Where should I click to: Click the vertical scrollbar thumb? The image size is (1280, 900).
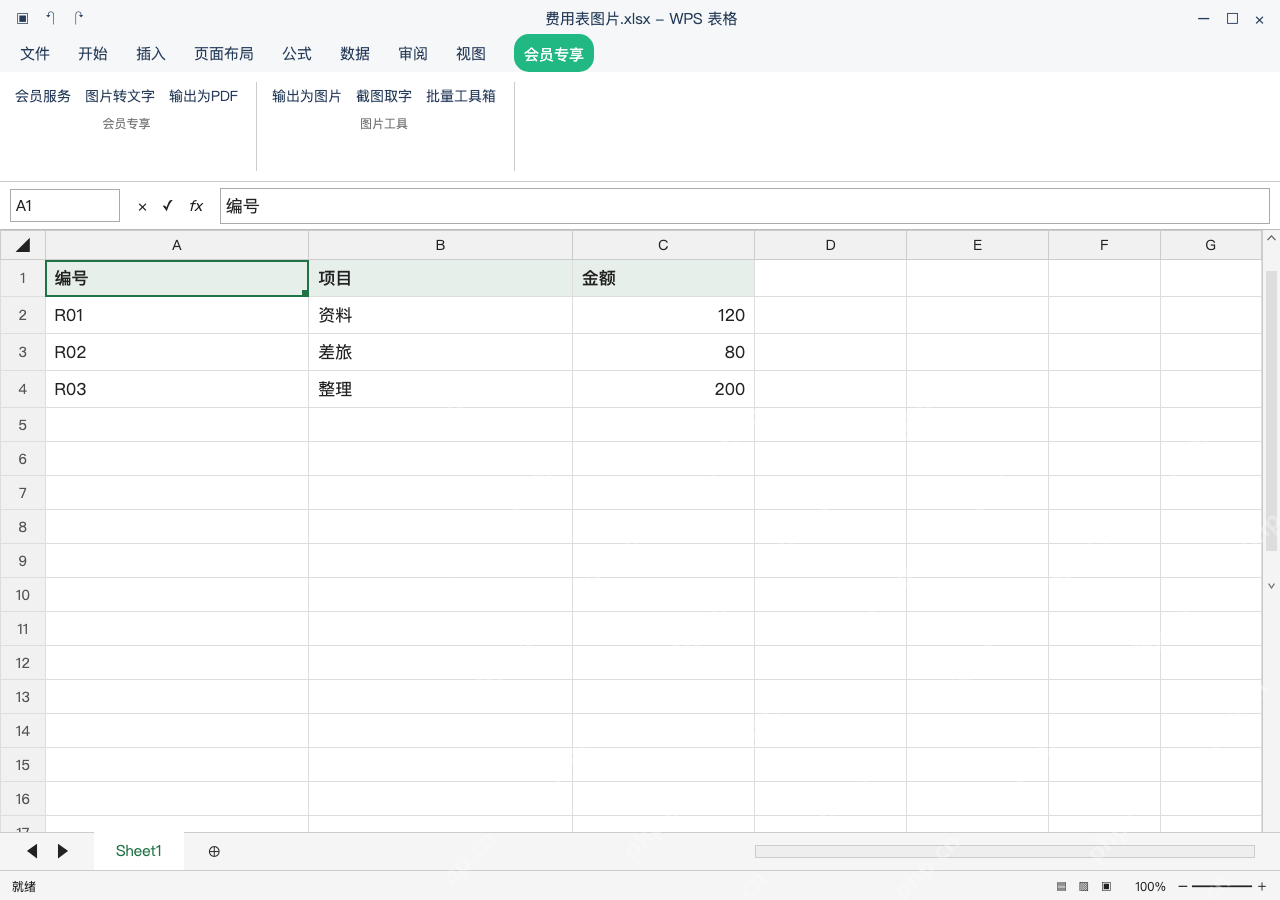pyautogui.click(x=1272, y=410)
